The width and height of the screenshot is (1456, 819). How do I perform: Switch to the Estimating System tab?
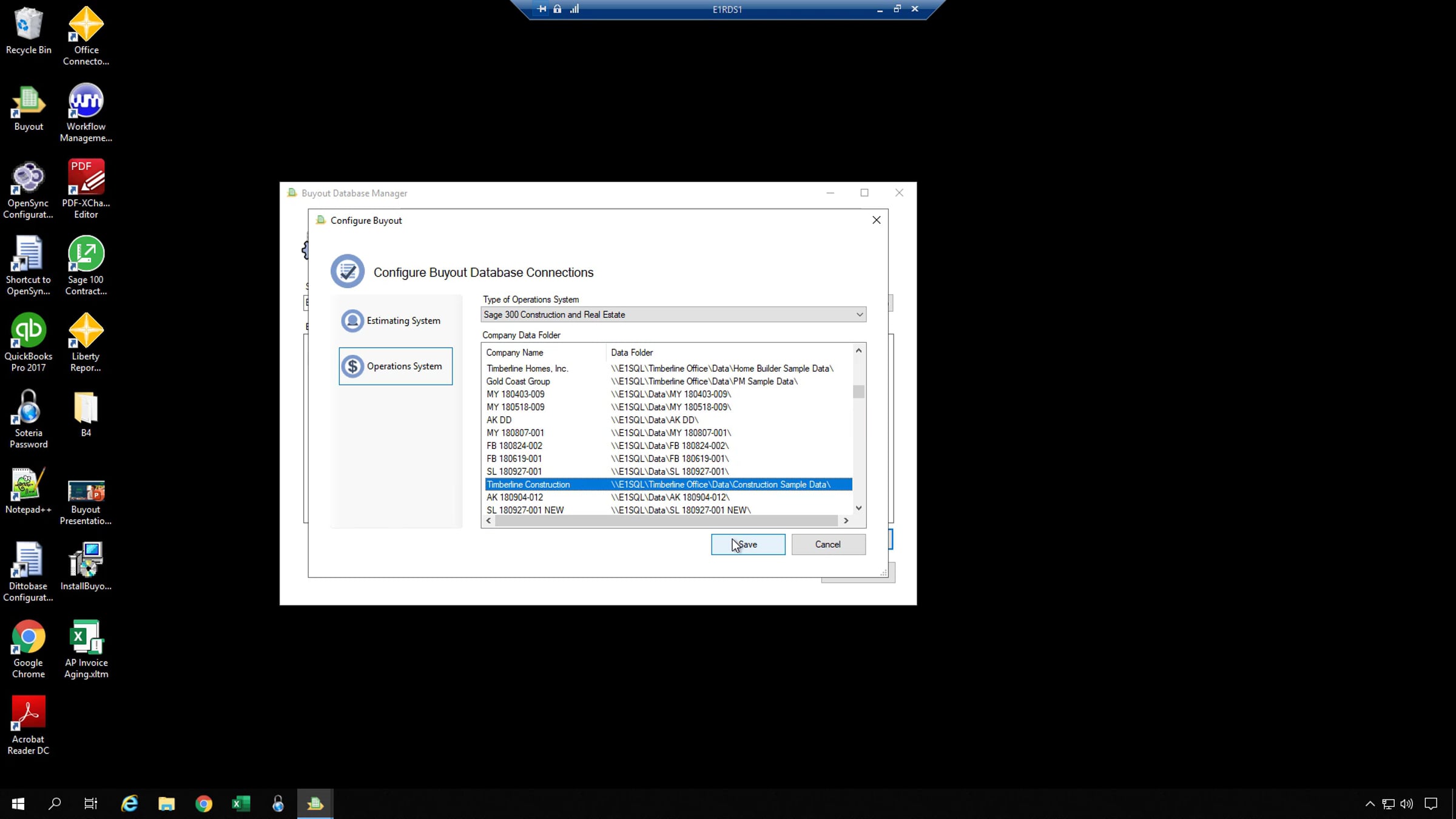point(396,320)
